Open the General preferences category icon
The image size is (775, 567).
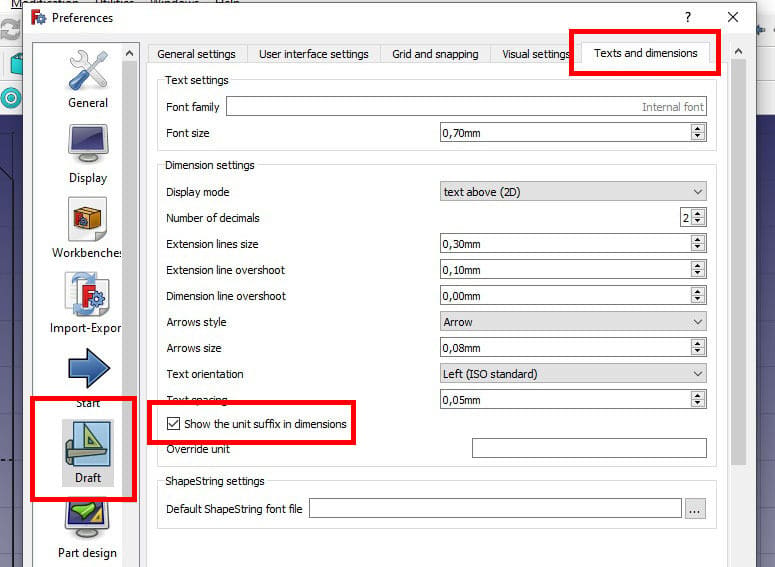point(88,70)
